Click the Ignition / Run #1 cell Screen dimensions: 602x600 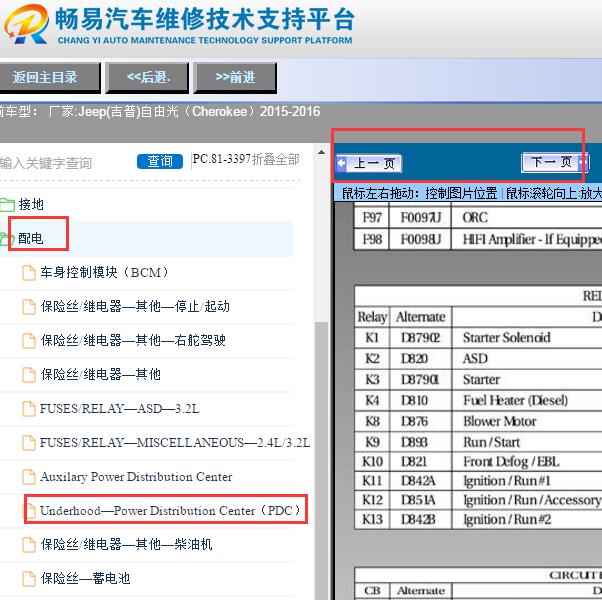[507, 481]
